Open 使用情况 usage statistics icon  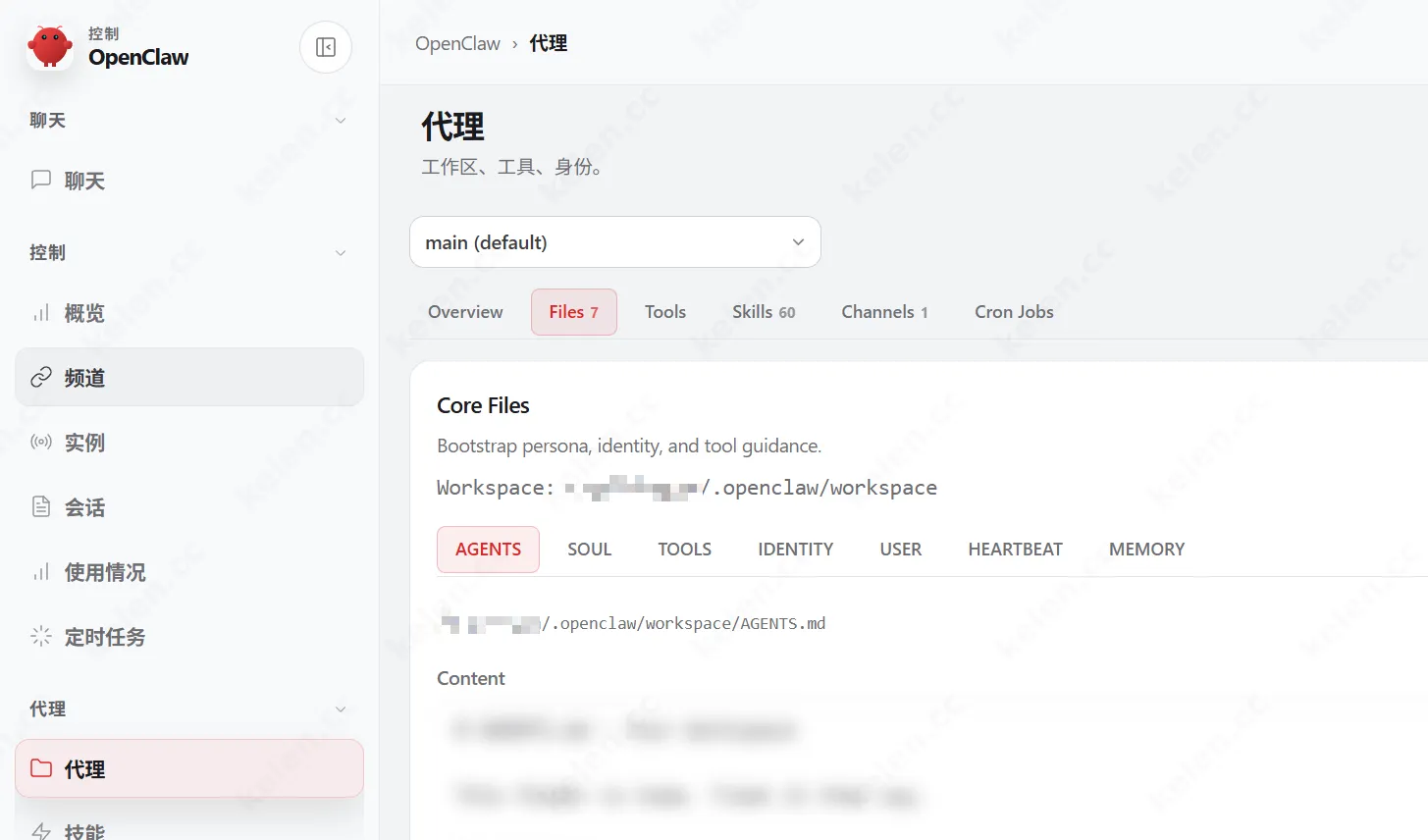(x=39, y=572)
